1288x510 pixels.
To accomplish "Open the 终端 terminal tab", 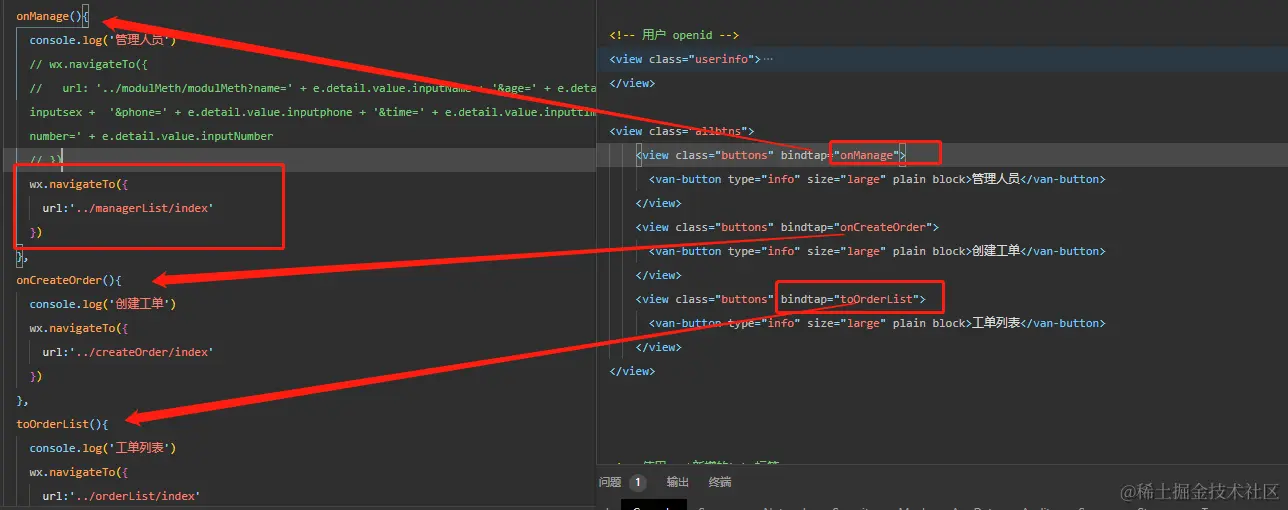I will 720,482.
